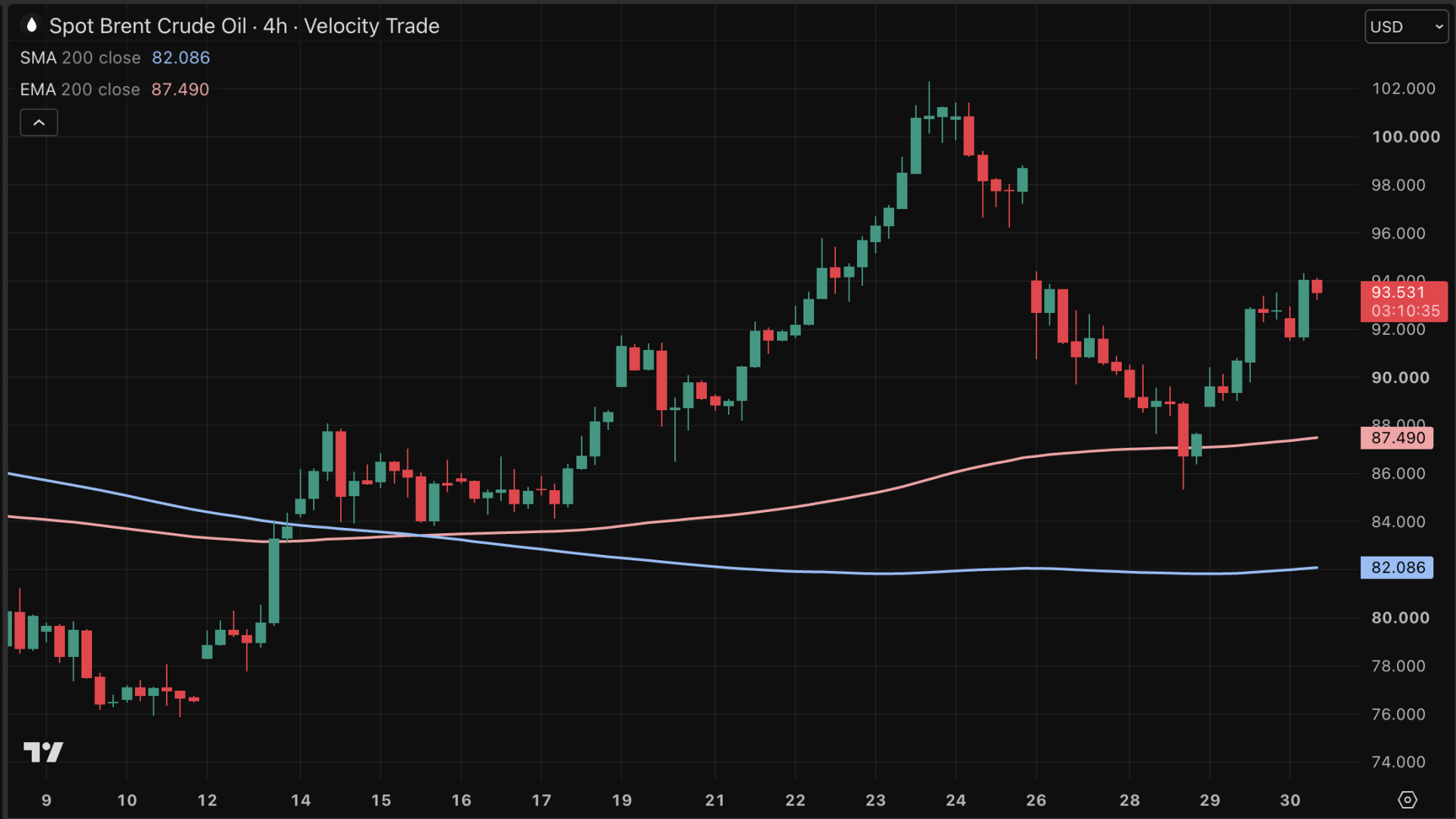Screen dimensions: 1456x819
Task: Click date 24 on time axis
Action: point(956,800)
